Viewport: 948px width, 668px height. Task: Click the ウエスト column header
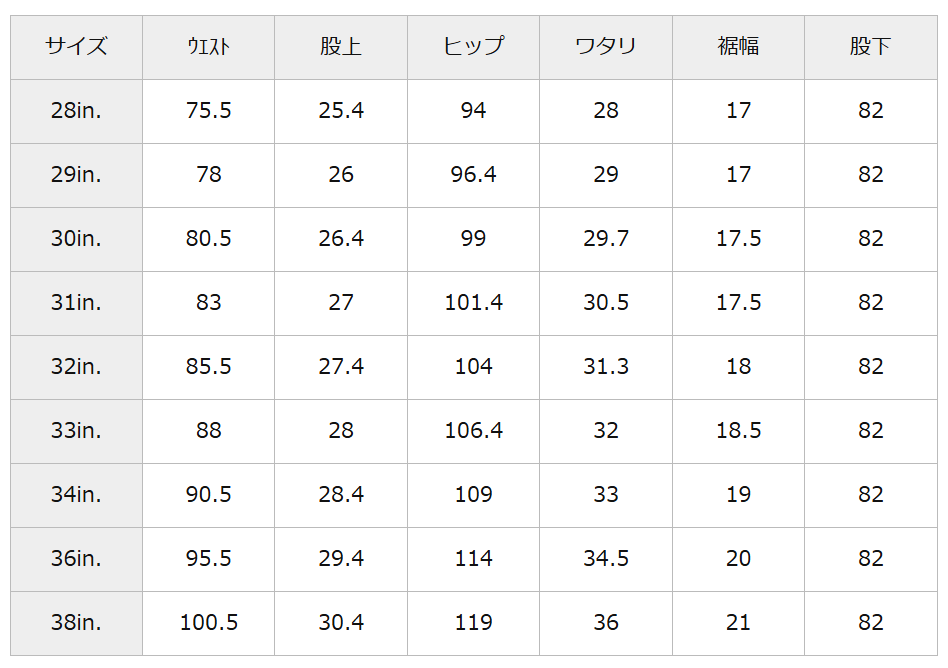pos(208,46)
